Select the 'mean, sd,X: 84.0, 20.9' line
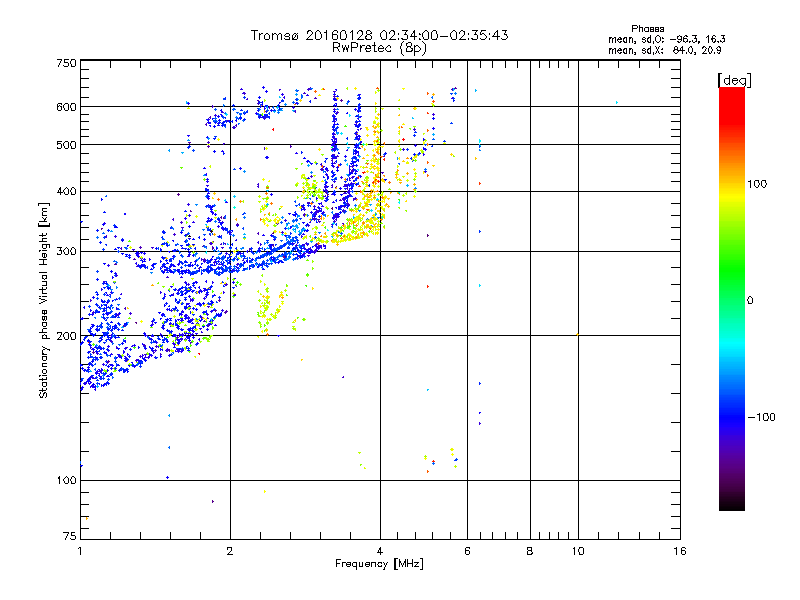 (664, 50)
